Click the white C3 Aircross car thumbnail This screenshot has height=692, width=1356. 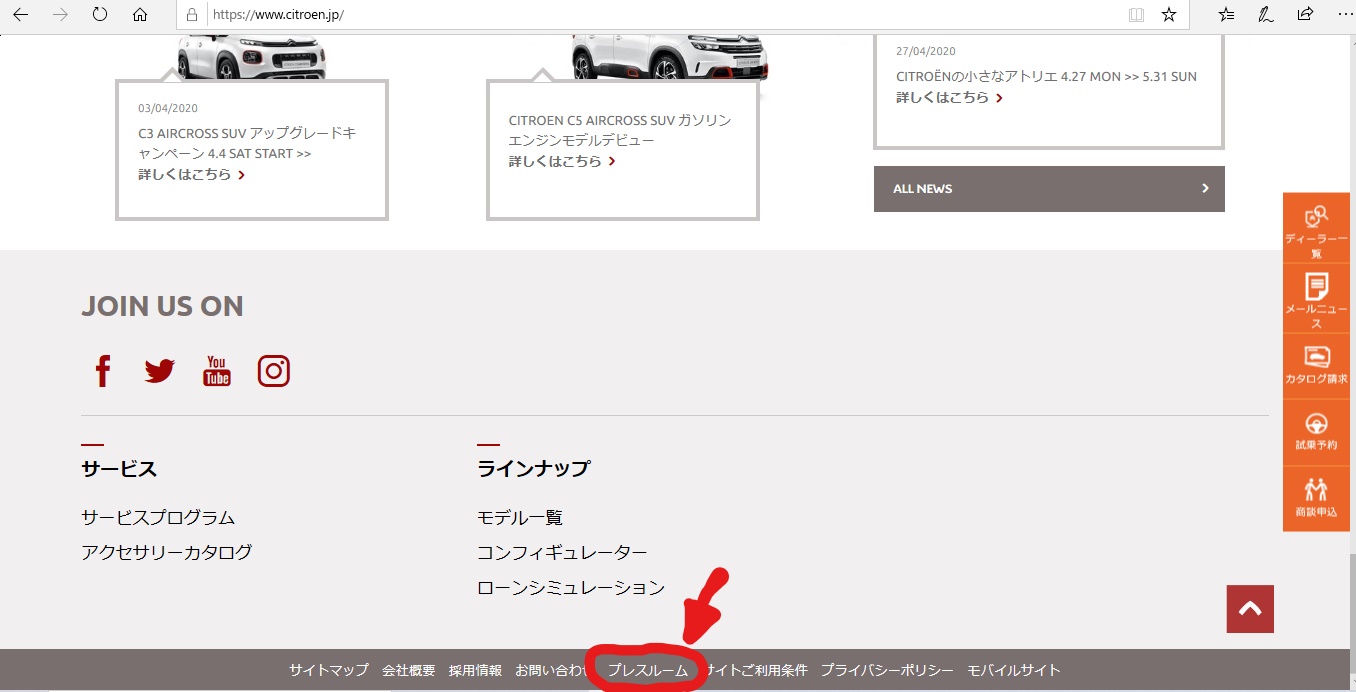(252, 58)
